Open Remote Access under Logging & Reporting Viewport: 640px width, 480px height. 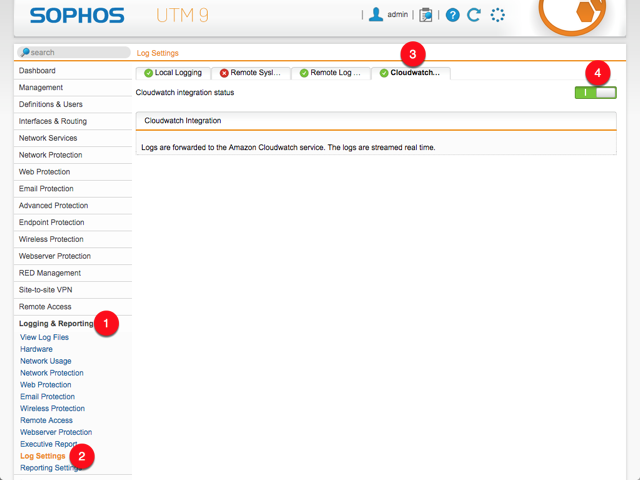(47, 420)
